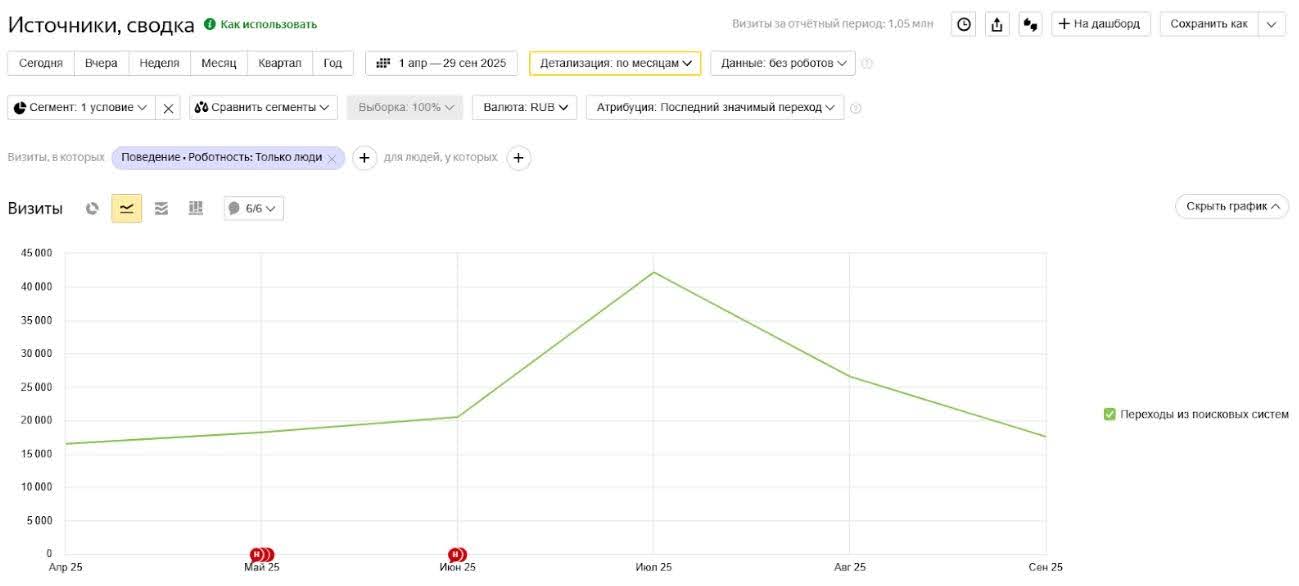Open 'Детализация: по месяцам' dropdown
Viewport: 1299px width, 586px height.
615,63
